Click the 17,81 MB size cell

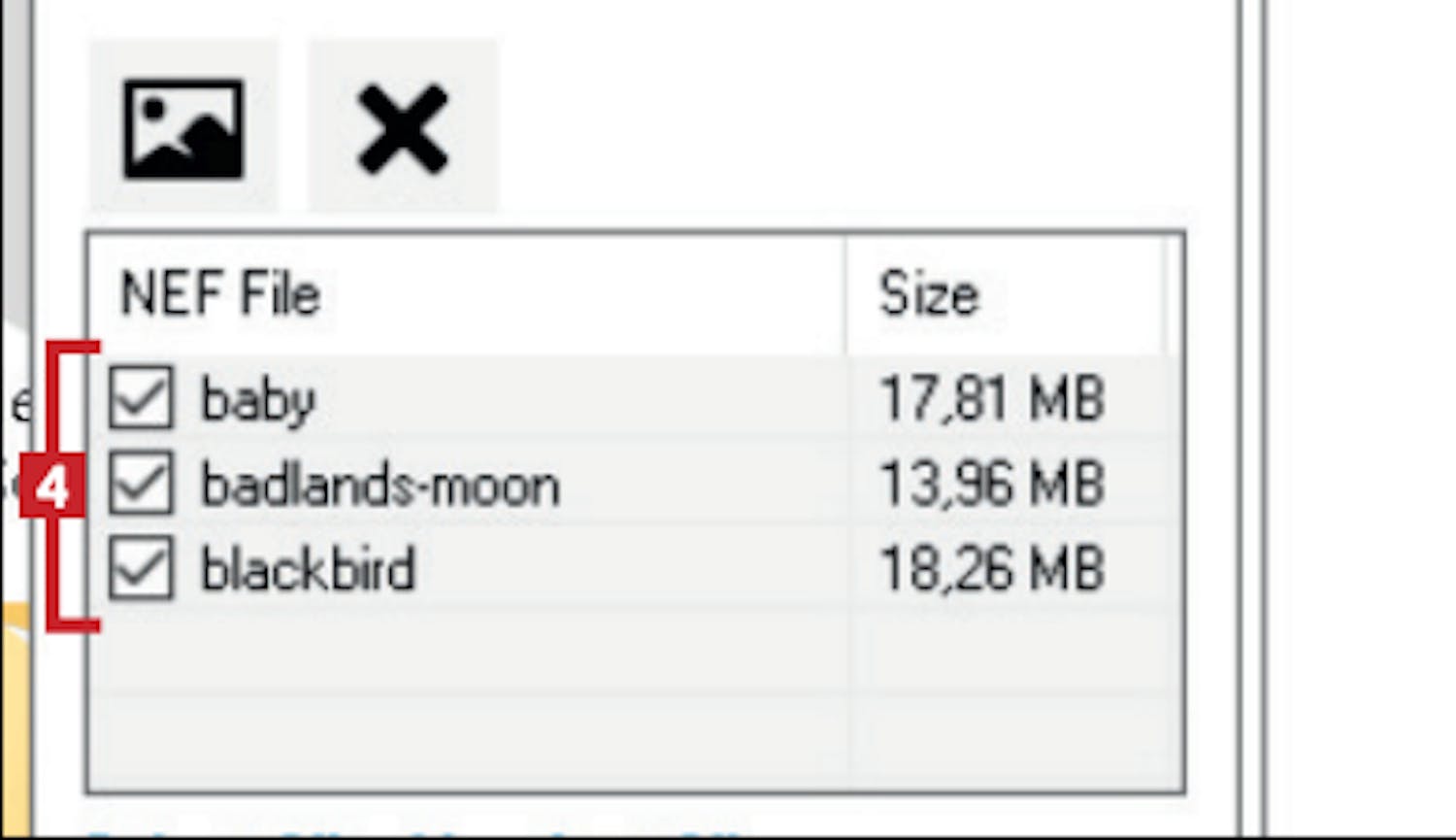click(x=991, y=399)
